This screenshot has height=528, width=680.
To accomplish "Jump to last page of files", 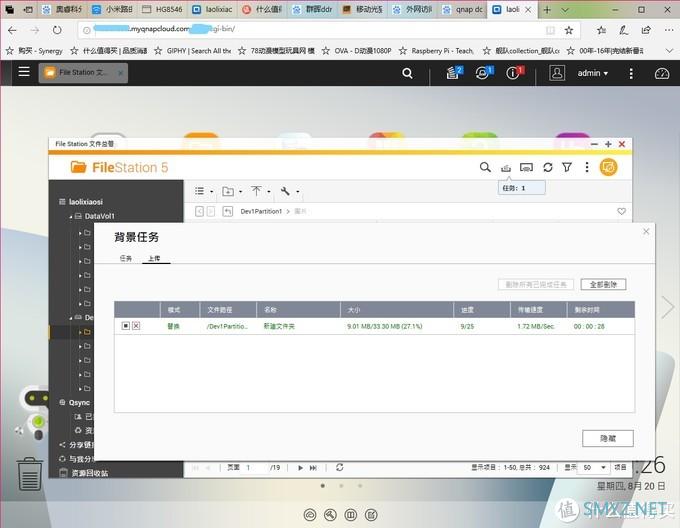I will point(313,468).
